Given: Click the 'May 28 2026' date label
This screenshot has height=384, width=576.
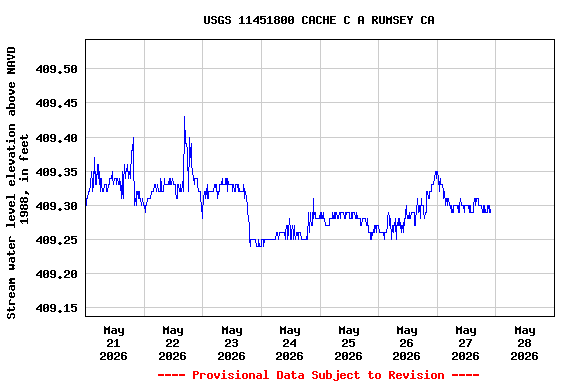Looking at the screenshot, I should tap(524, 343).
